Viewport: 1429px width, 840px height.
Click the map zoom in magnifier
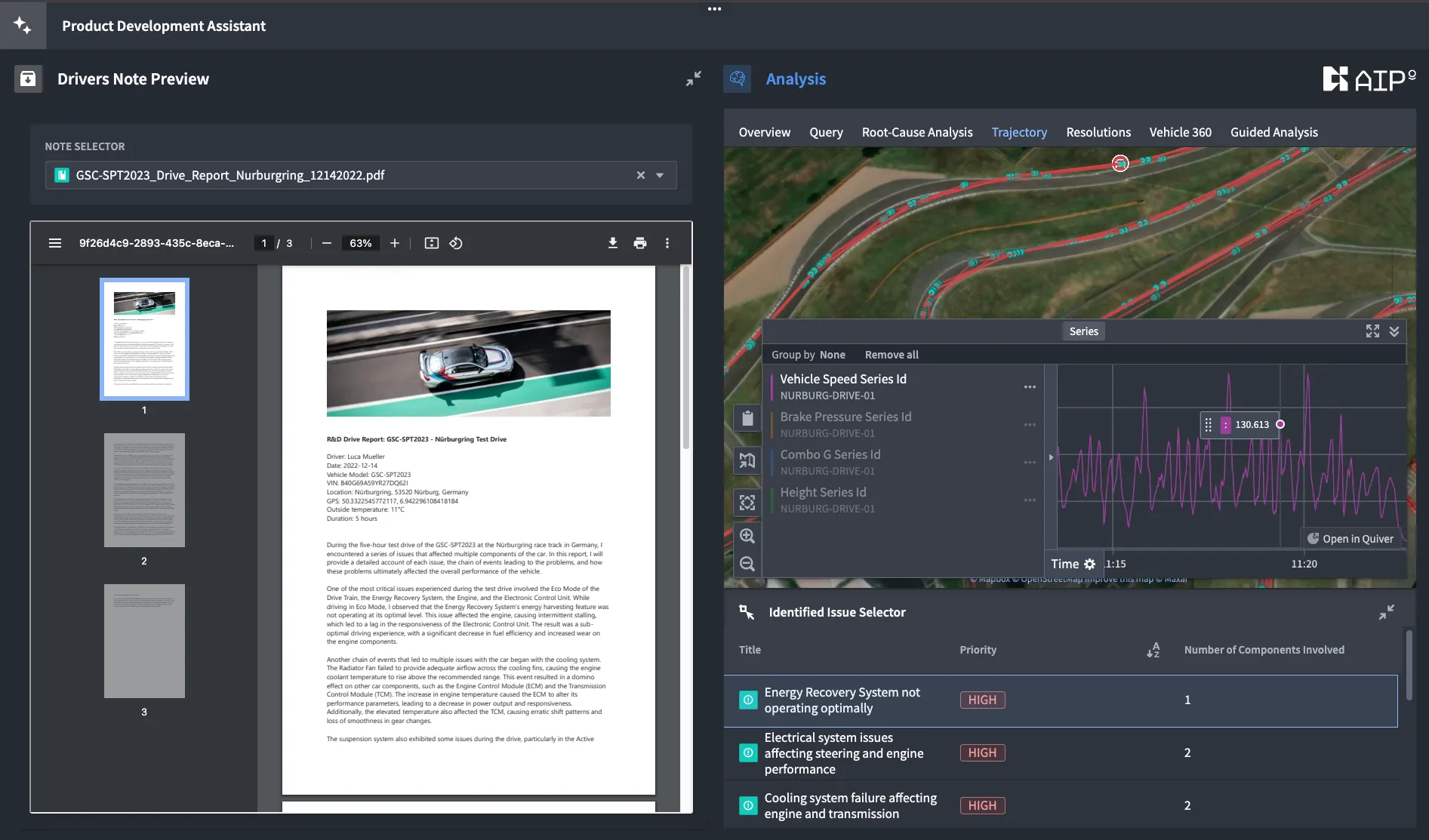(x=747, y=536)
